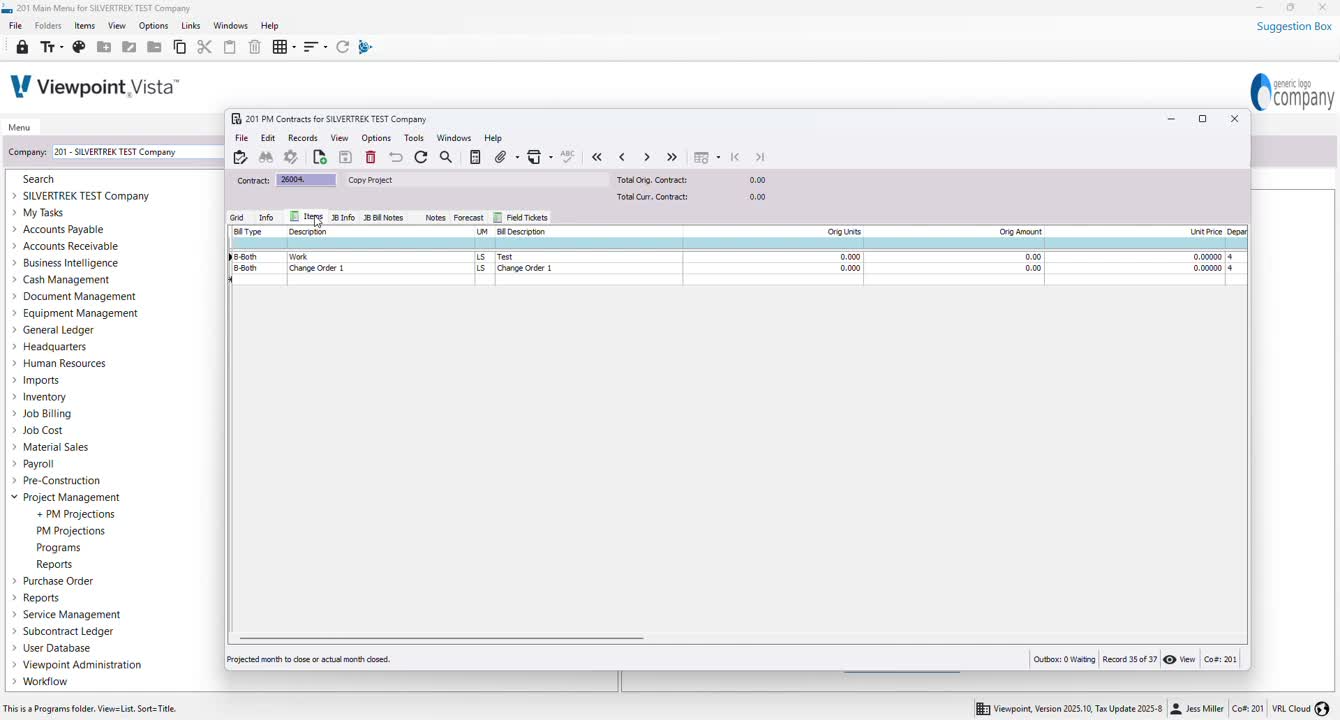
Task: Go to the first record
Action: (x=597, y=158)
